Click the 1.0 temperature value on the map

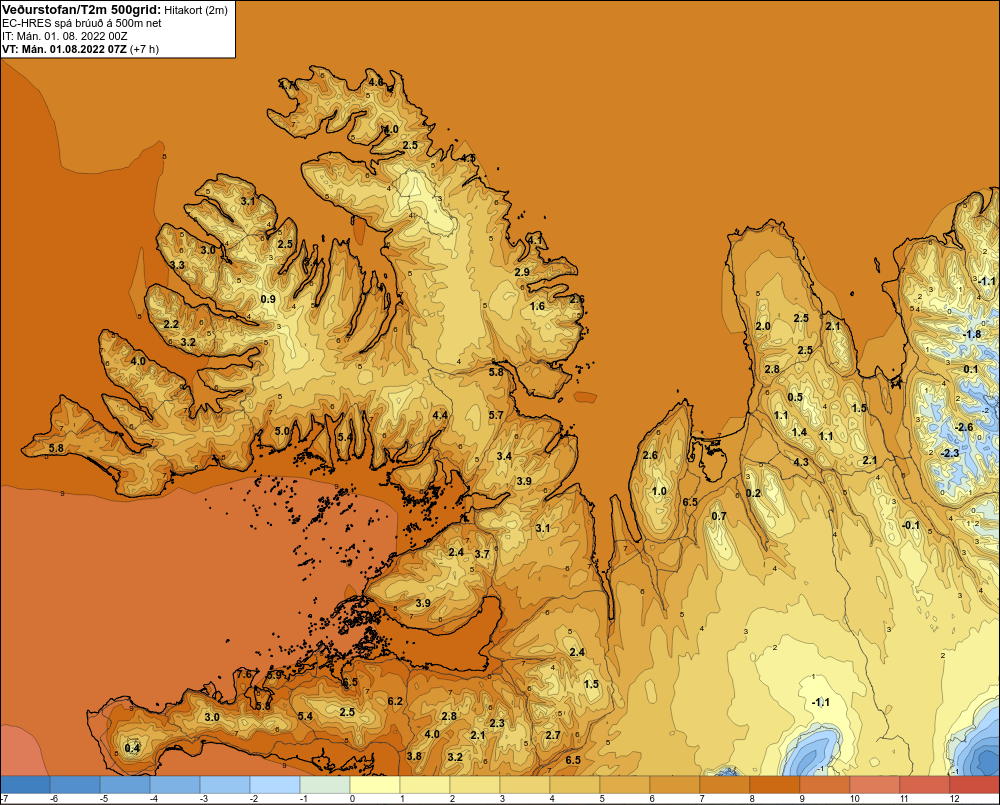tap(659, 491)
